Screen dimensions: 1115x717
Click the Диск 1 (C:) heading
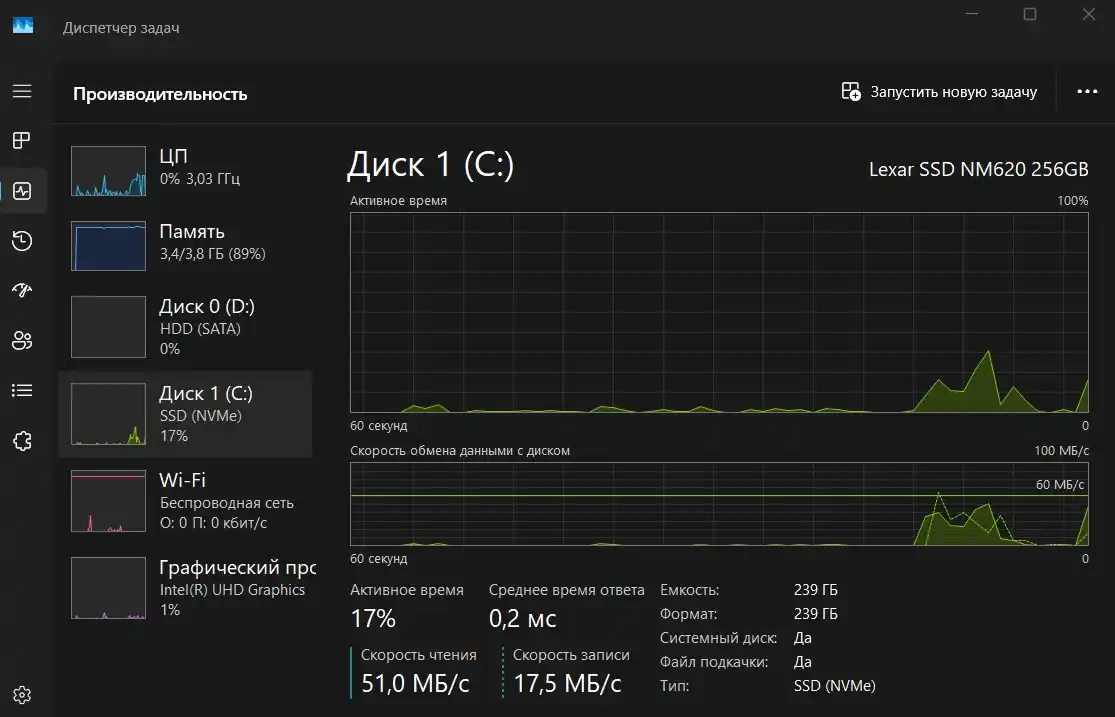(x=430, y=165)
